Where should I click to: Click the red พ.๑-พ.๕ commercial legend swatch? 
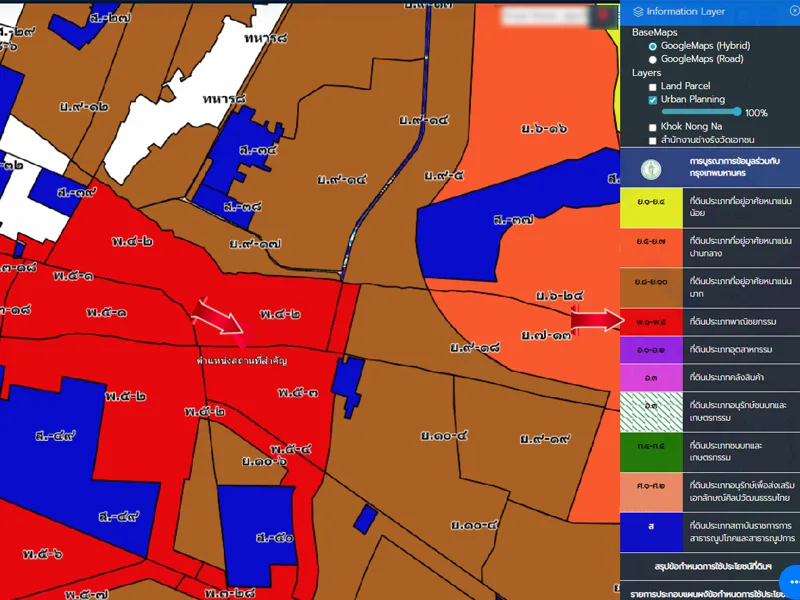[650, 322]
